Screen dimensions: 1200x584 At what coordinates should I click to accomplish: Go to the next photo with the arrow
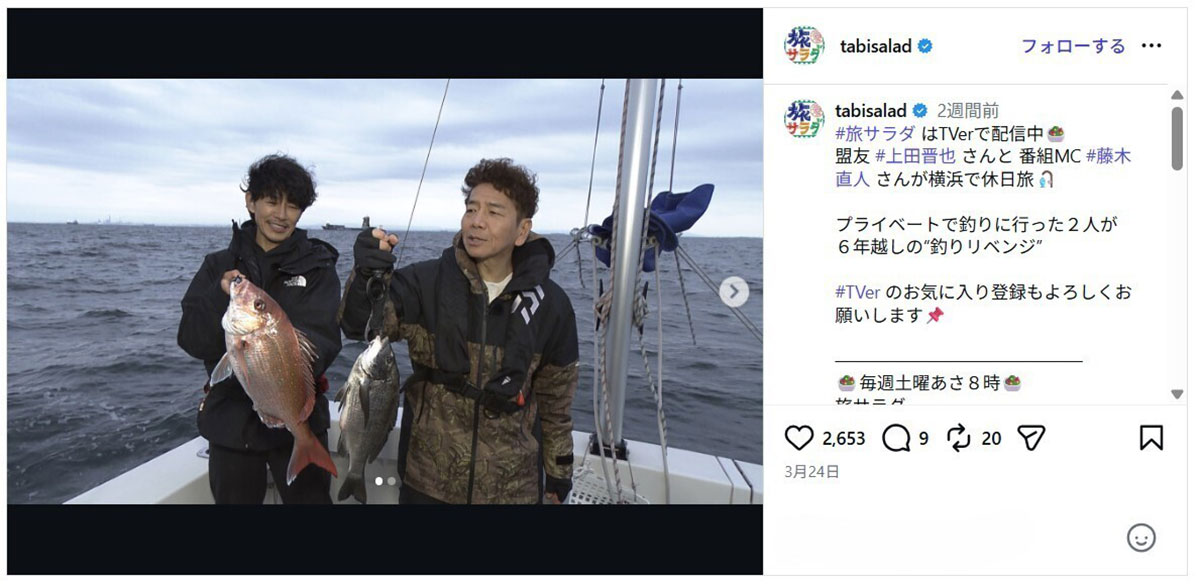(734, 291)
